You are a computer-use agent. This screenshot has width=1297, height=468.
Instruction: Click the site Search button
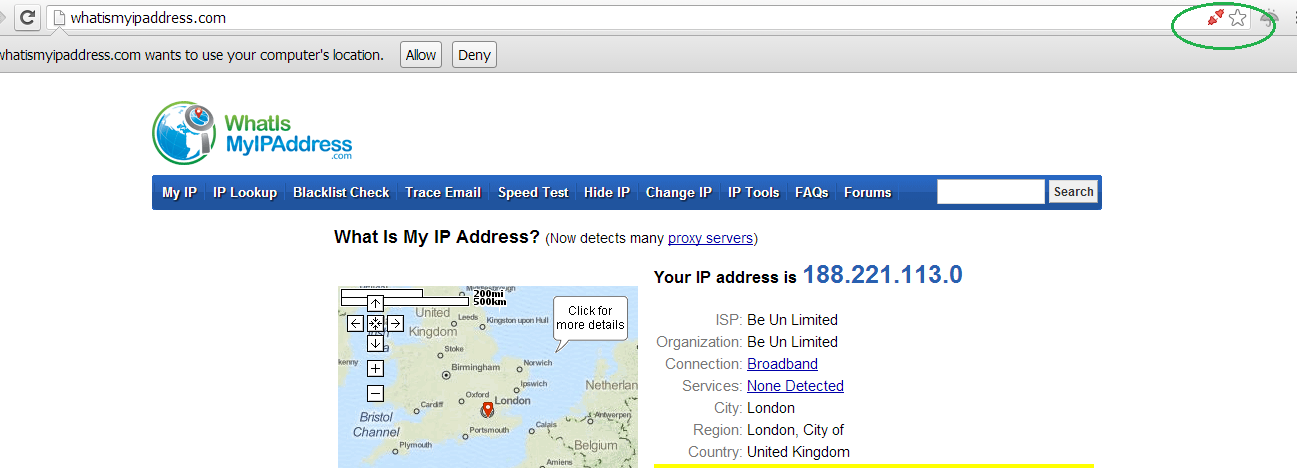point(1073,192)
